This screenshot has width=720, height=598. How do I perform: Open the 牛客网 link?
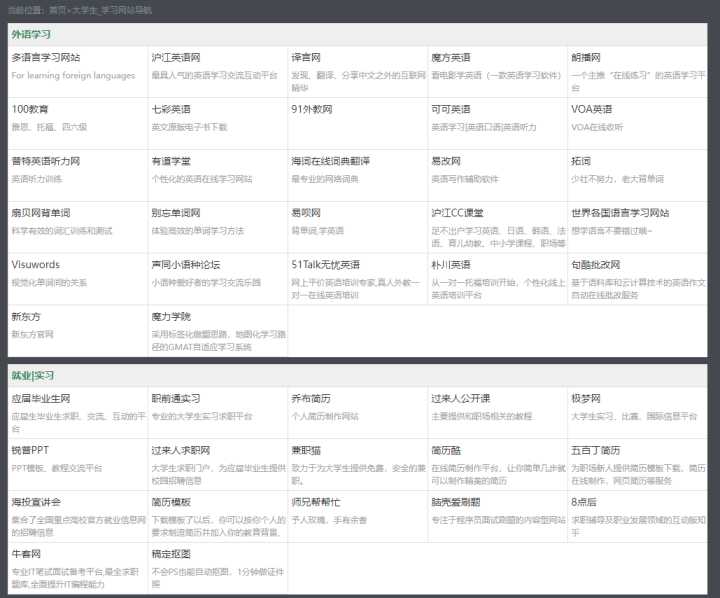pos(26,554)
